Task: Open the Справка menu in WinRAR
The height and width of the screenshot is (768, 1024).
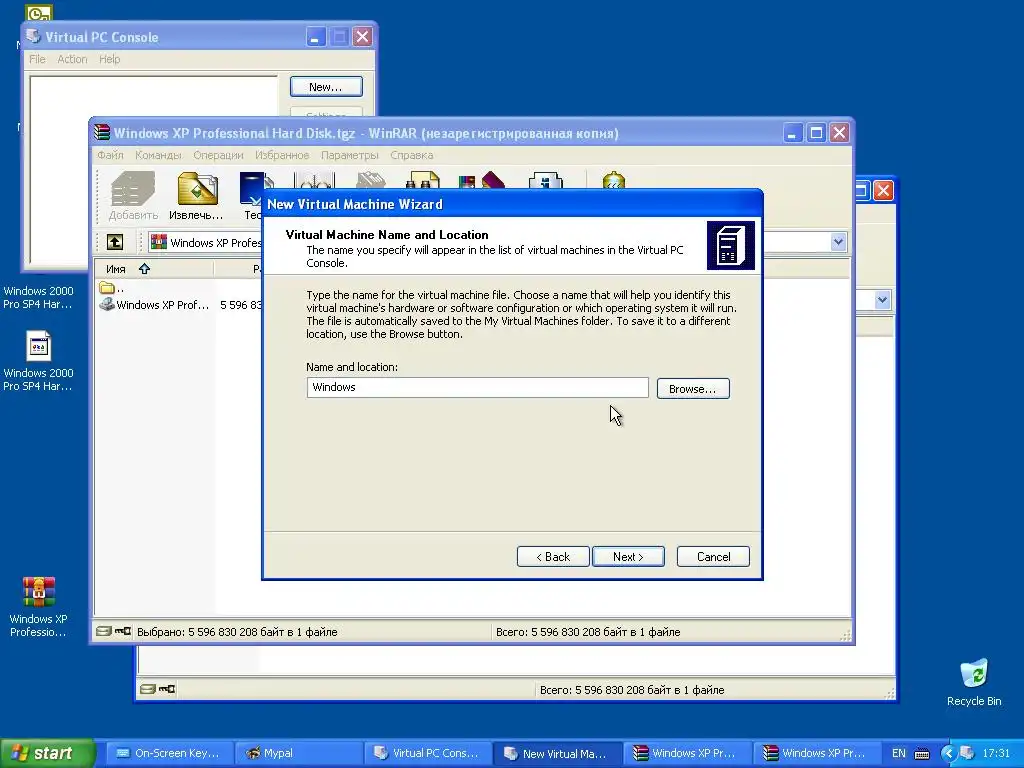Action: coord(411,155)
